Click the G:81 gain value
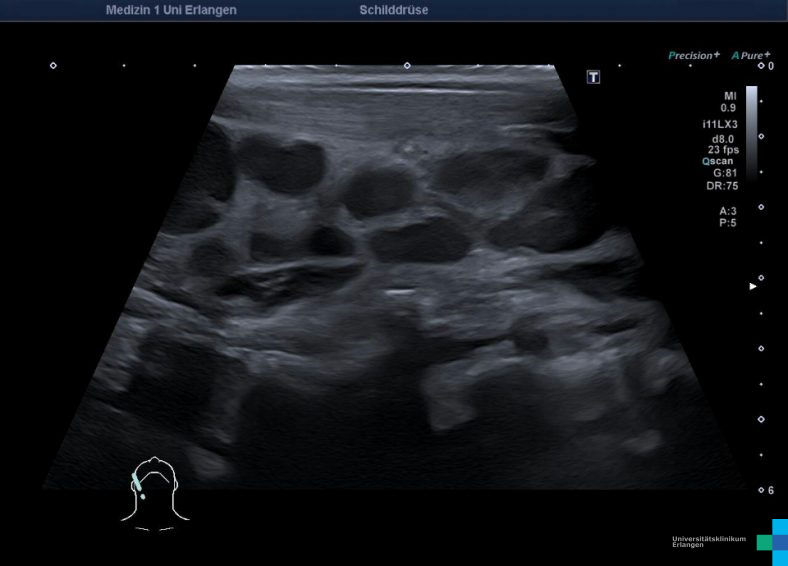The image size is (788, 566). point(725,173)
